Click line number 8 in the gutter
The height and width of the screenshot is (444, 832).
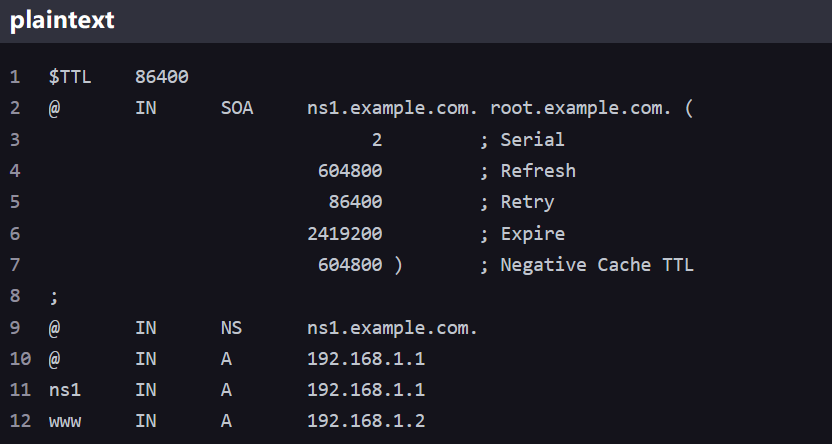tap(15, 296)
